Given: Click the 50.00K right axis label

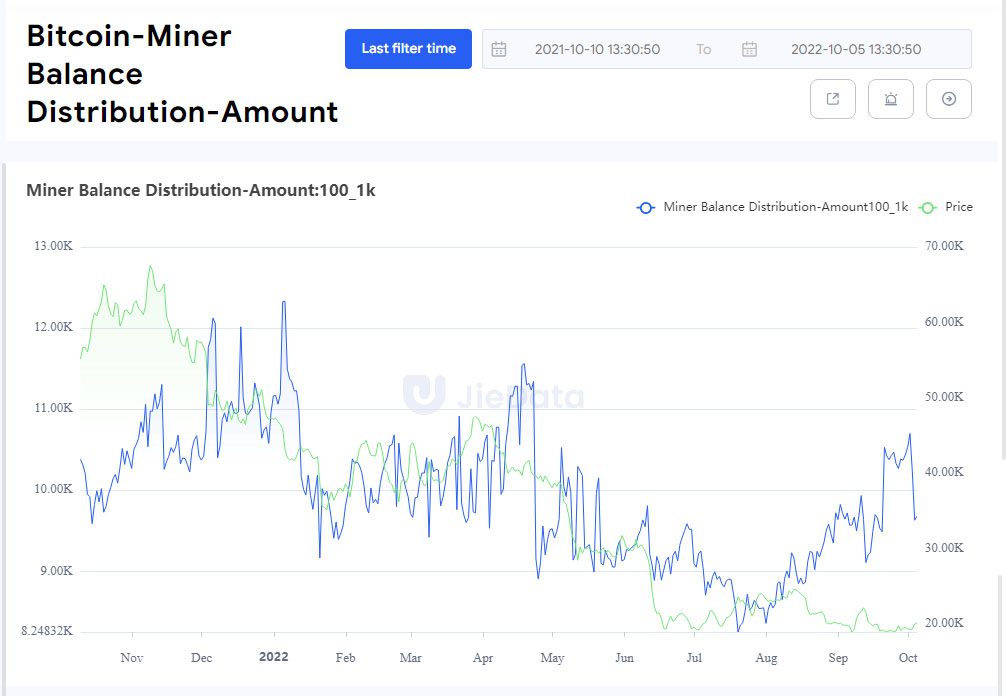Looking at the screenshot, I should click(x=944, y=396).
